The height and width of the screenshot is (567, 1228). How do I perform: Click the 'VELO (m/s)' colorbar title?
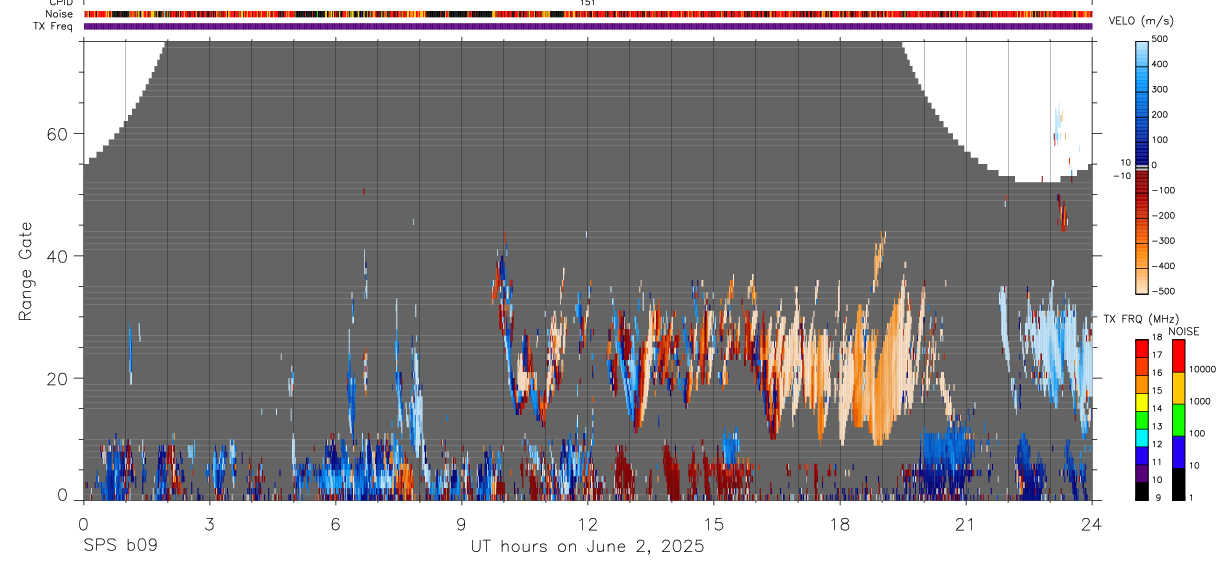click(x=1141, y=21)
